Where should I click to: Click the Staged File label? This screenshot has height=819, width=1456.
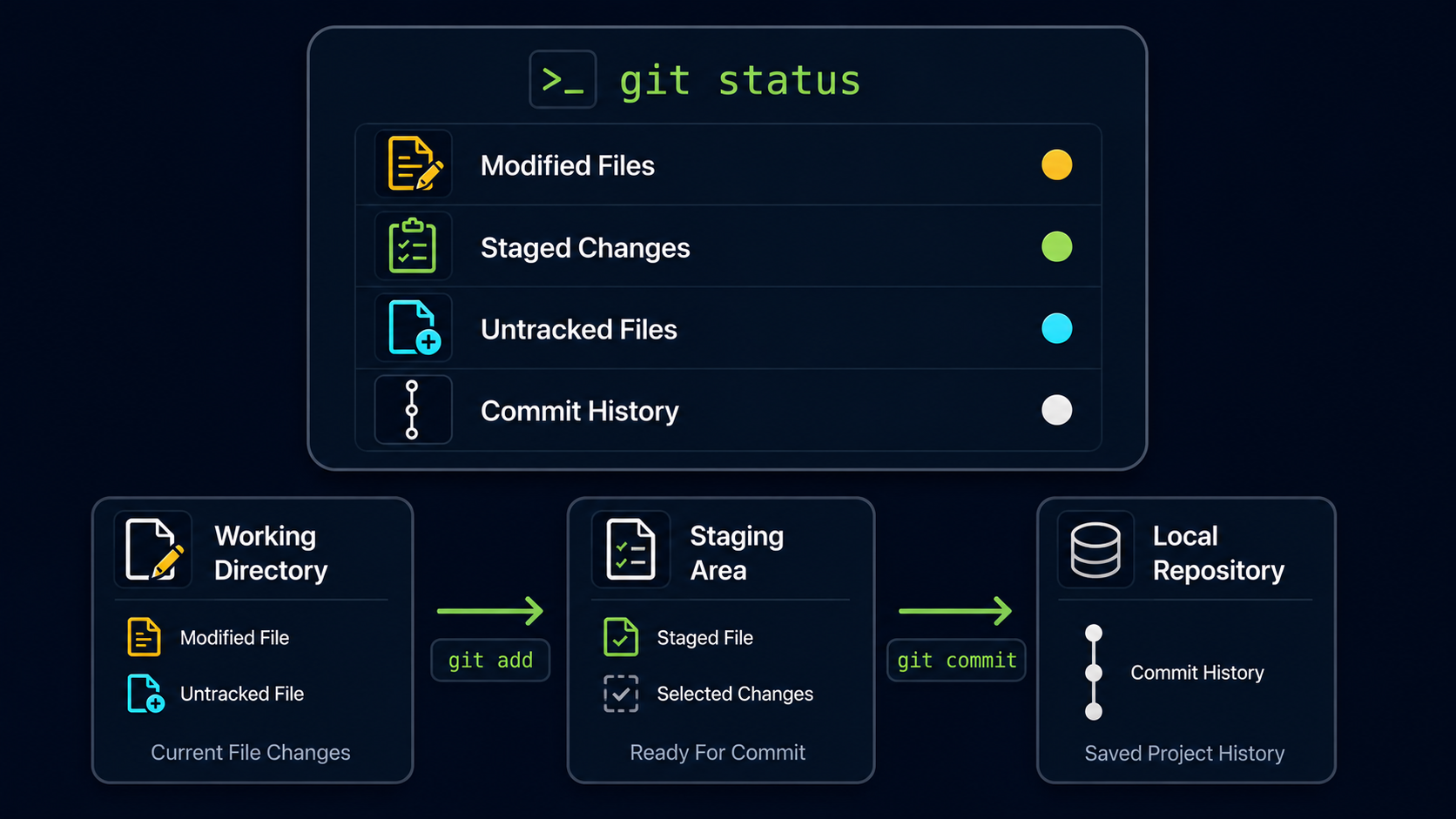pyautogui.click(x=705, y=638)
